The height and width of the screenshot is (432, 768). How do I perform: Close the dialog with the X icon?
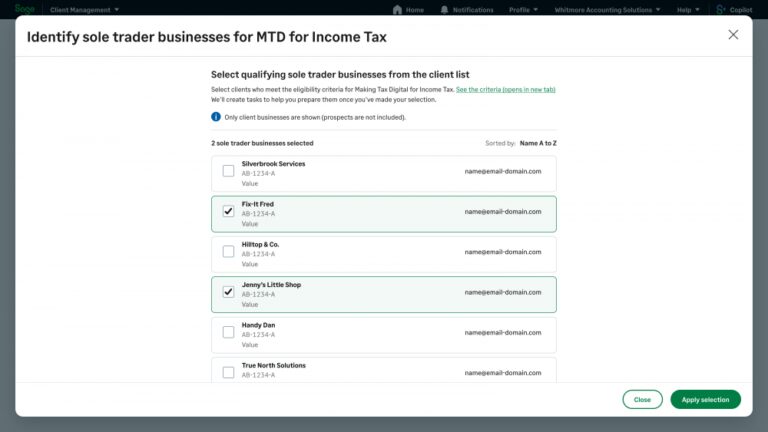coord(733,35)
